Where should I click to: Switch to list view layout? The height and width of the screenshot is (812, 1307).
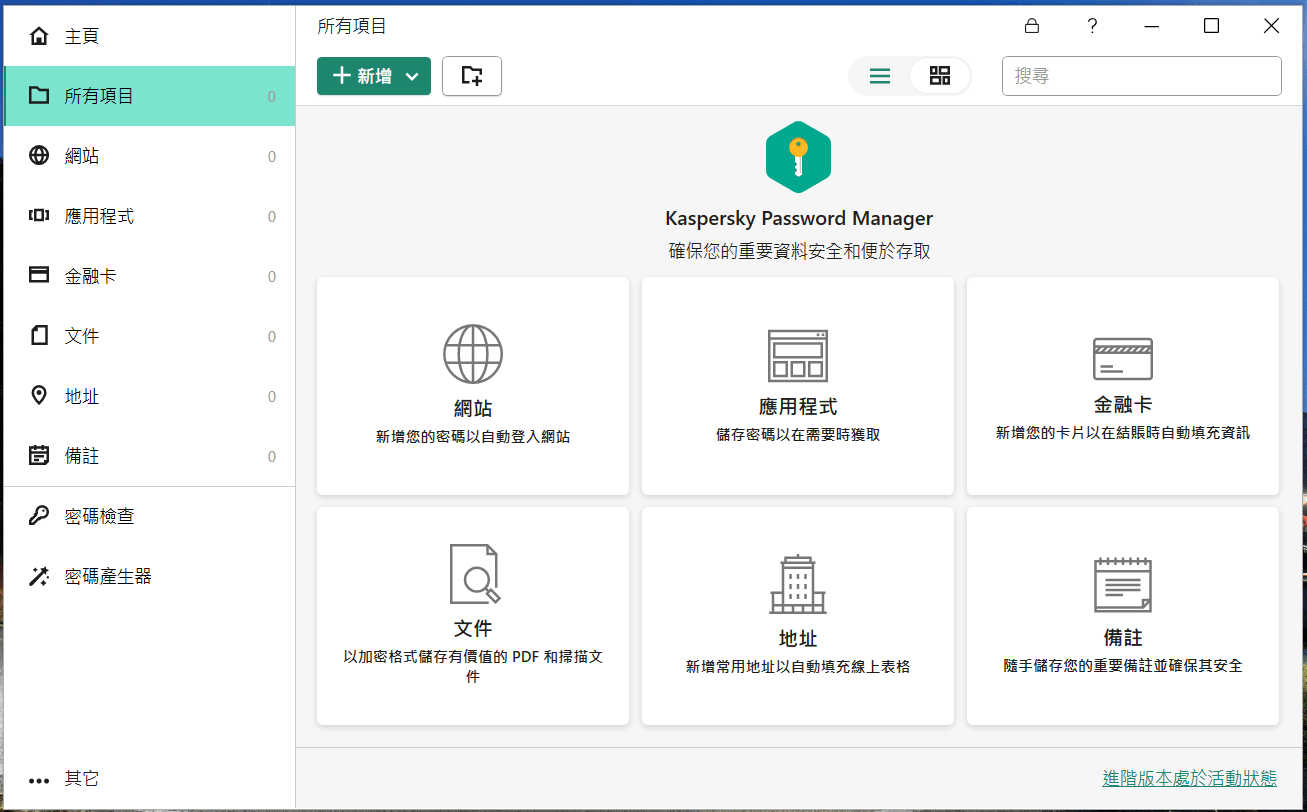point(880,76)
